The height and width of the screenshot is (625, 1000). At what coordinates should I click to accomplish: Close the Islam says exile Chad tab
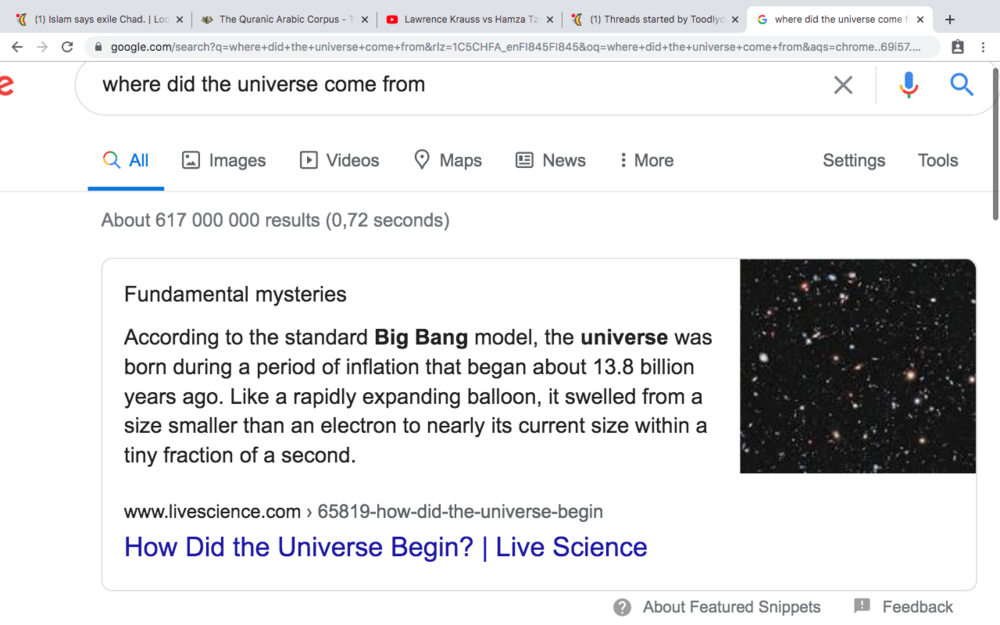[179, 19]
